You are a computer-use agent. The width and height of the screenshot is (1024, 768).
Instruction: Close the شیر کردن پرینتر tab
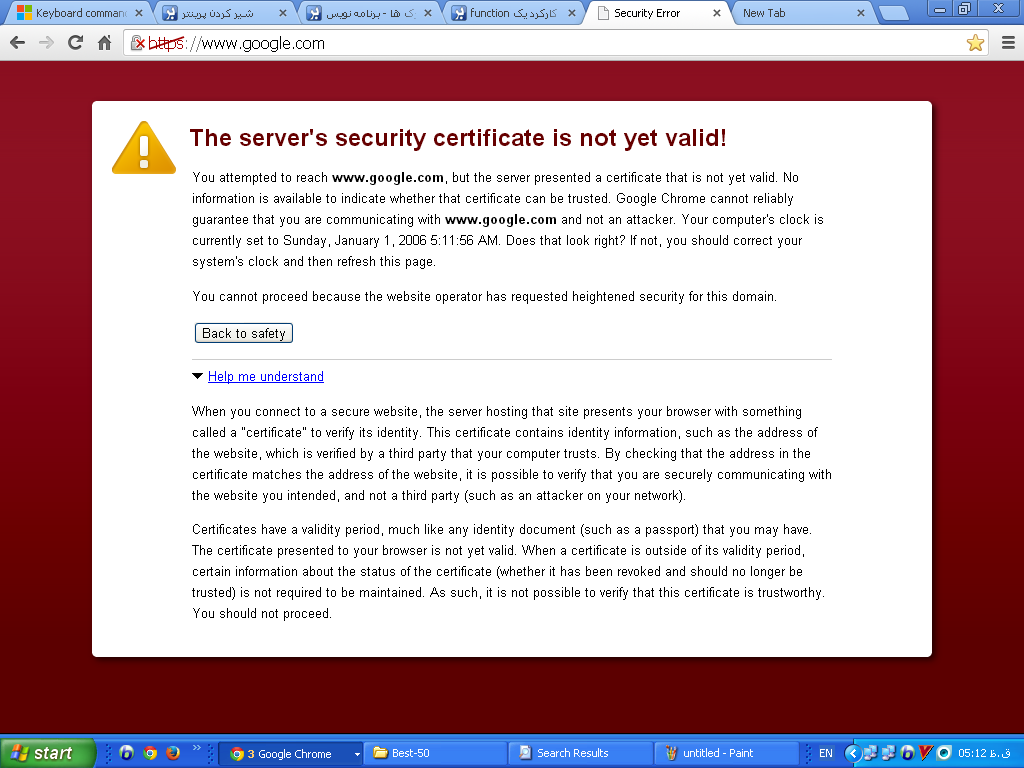pos(283,13)
